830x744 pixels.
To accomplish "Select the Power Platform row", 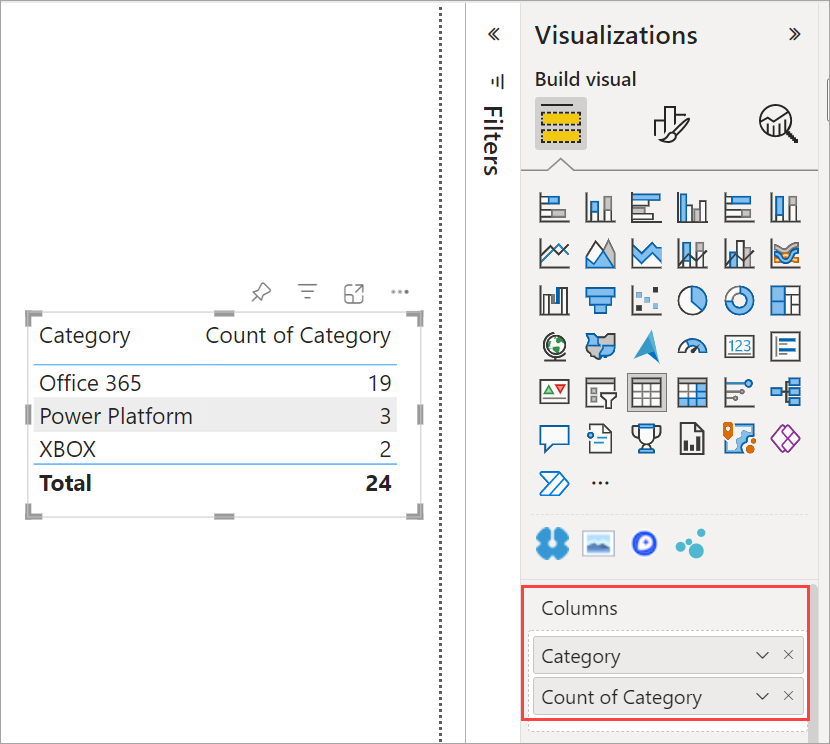I will click(215, 416).
